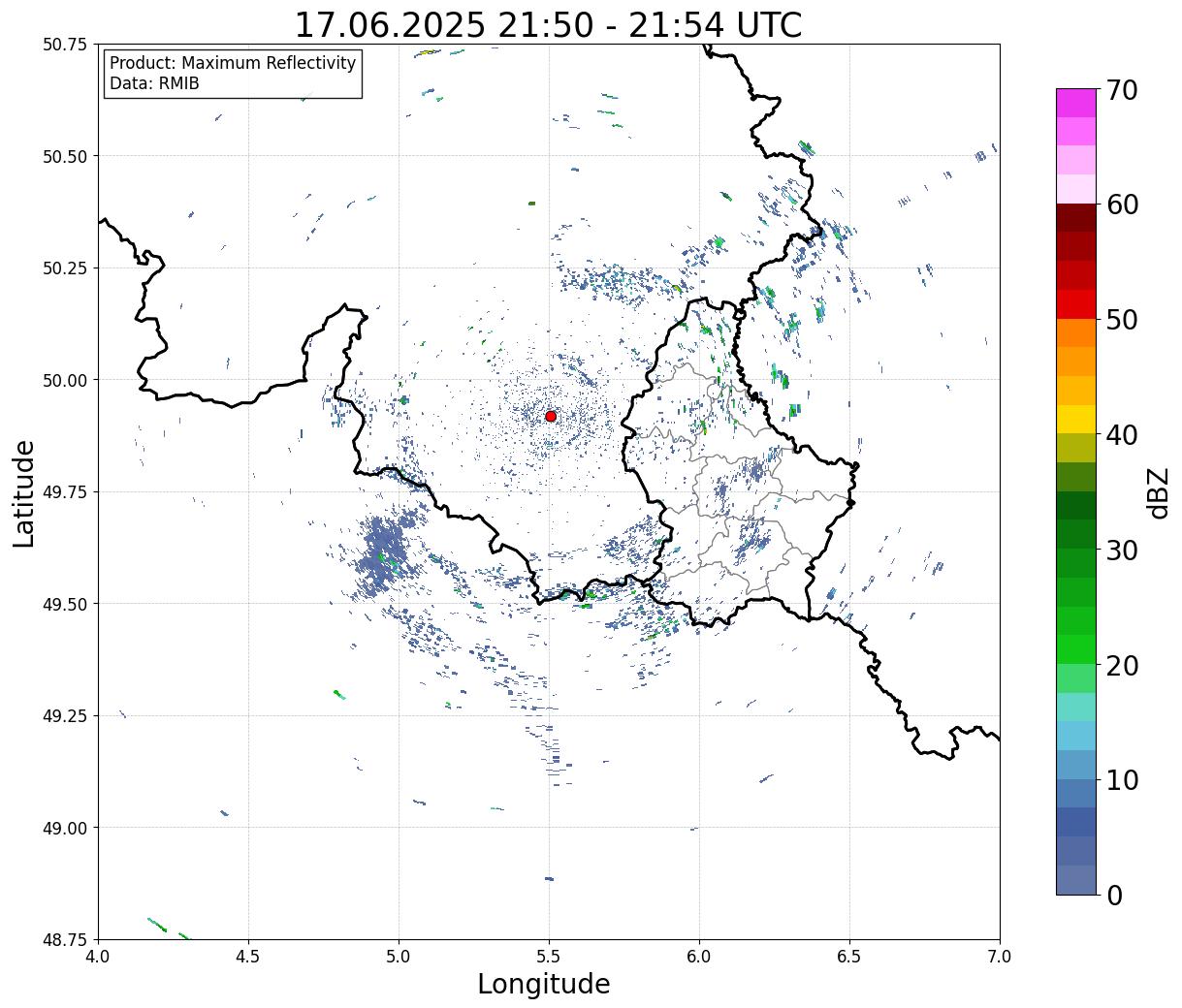
Task: Click the colorbar tick label 10
Action: [x=1123, y=780]
